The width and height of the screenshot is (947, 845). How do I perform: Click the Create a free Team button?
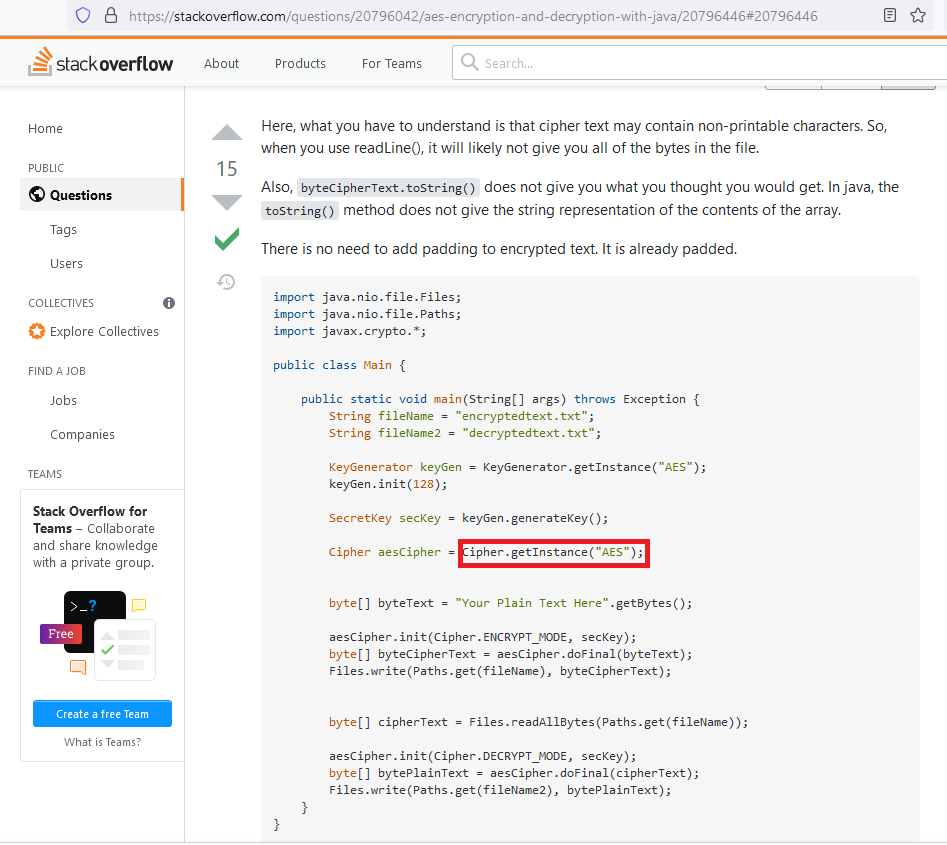tap(102, 713)
